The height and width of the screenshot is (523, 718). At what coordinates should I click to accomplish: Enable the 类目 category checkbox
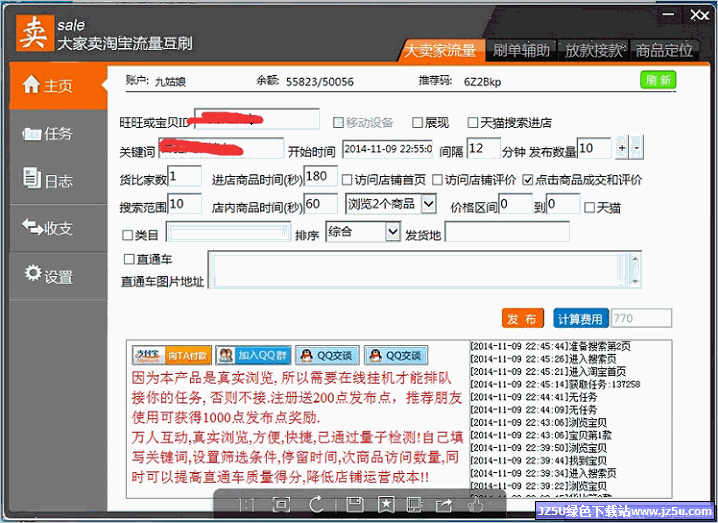[x=128, y=235]
